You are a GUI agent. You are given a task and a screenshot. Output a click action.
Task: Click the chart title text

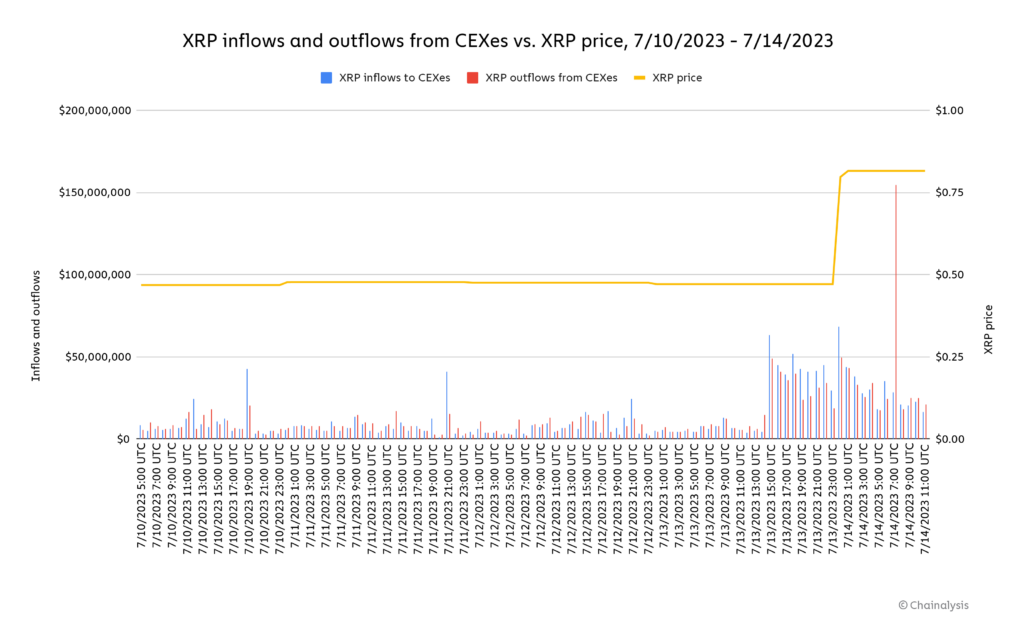[507, 41]
